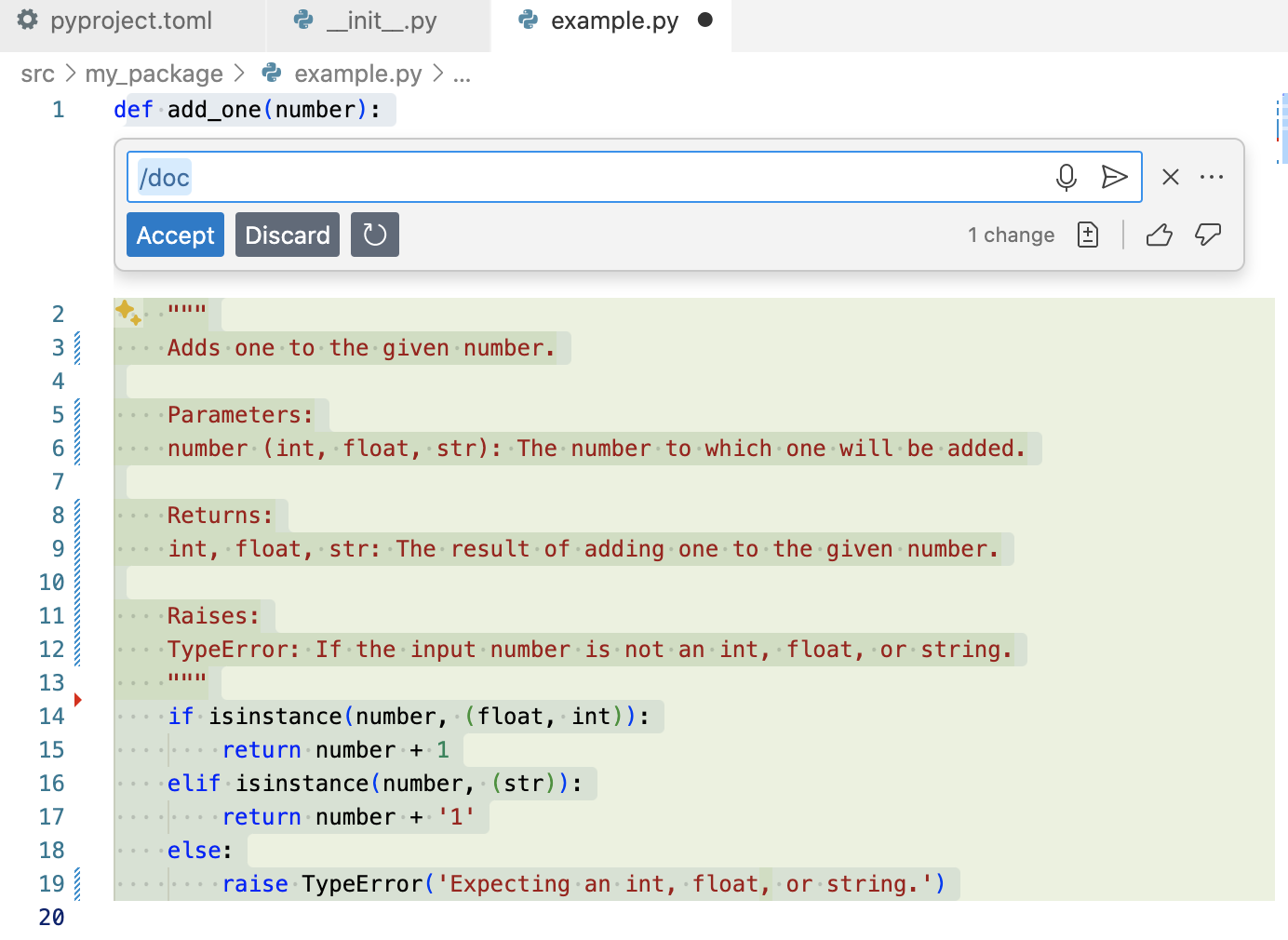Click the editor overview ruler scrollbar

click(1281, 128)
